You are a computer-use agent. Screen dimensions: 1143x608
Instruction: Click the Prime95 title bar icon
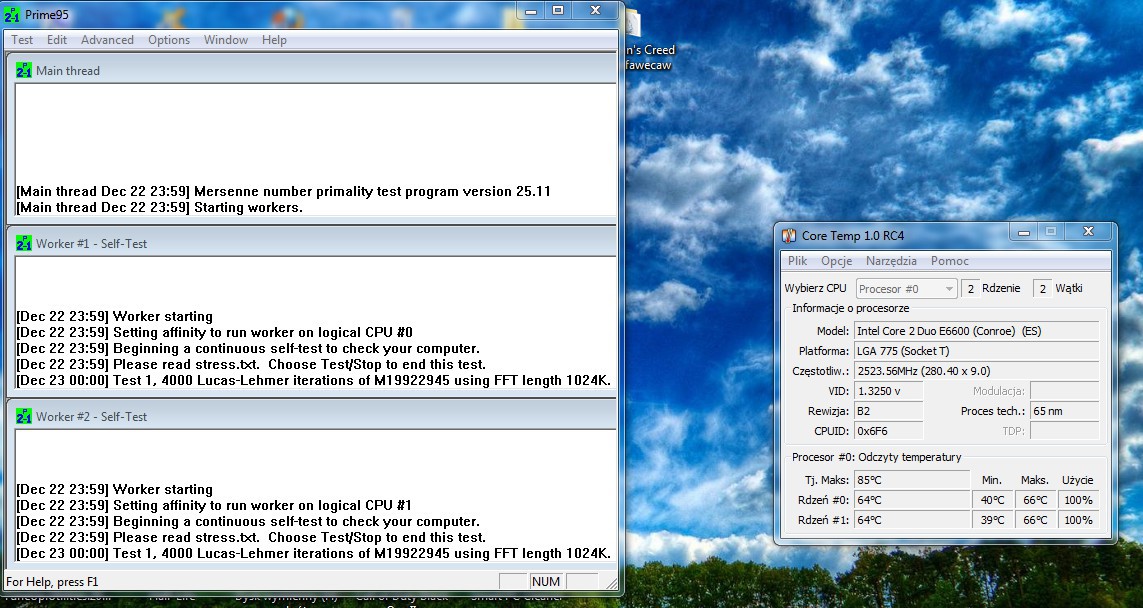click(x=12, y=15)
